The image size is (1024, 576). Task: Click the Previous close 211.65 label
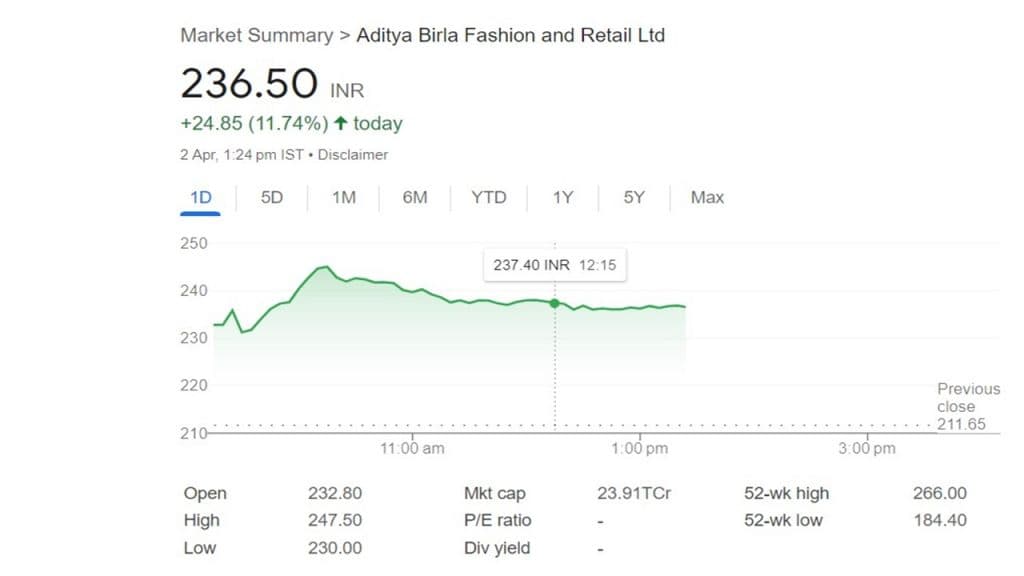(966, 406)
